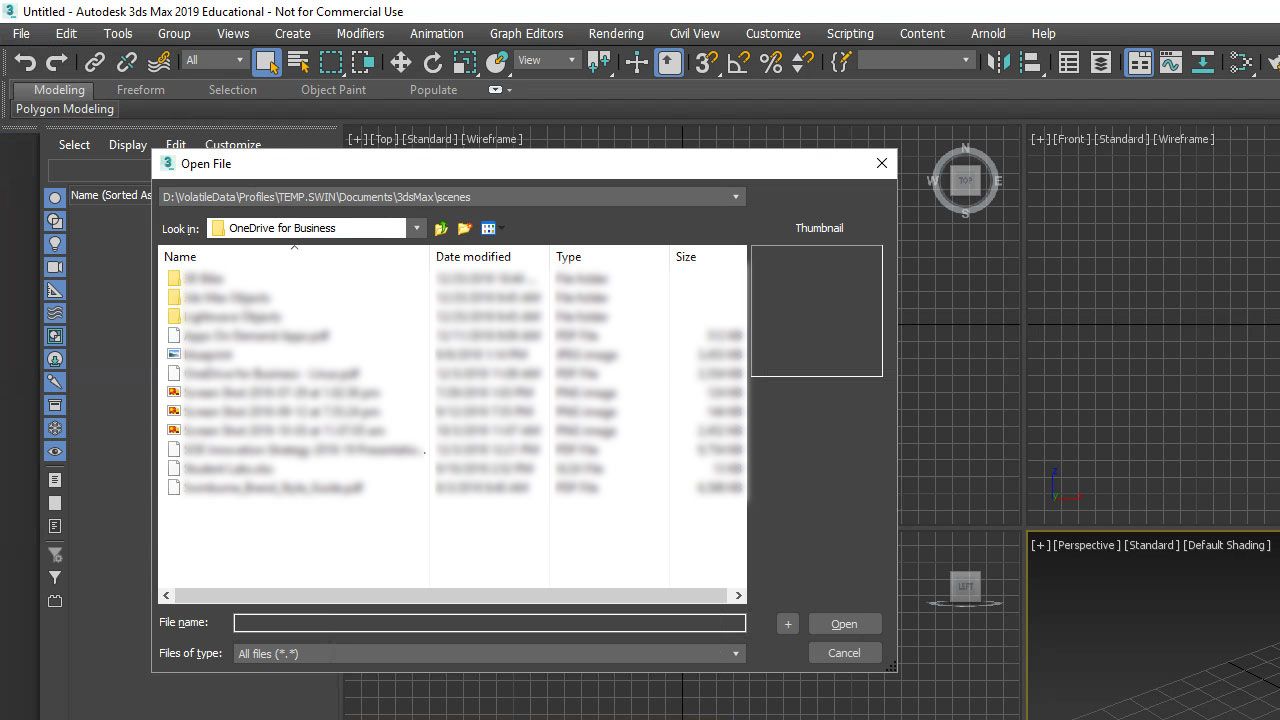This screenshot has height=720, width=1280.
Task: Click the create new folder icon
Action: pos(464,229)
